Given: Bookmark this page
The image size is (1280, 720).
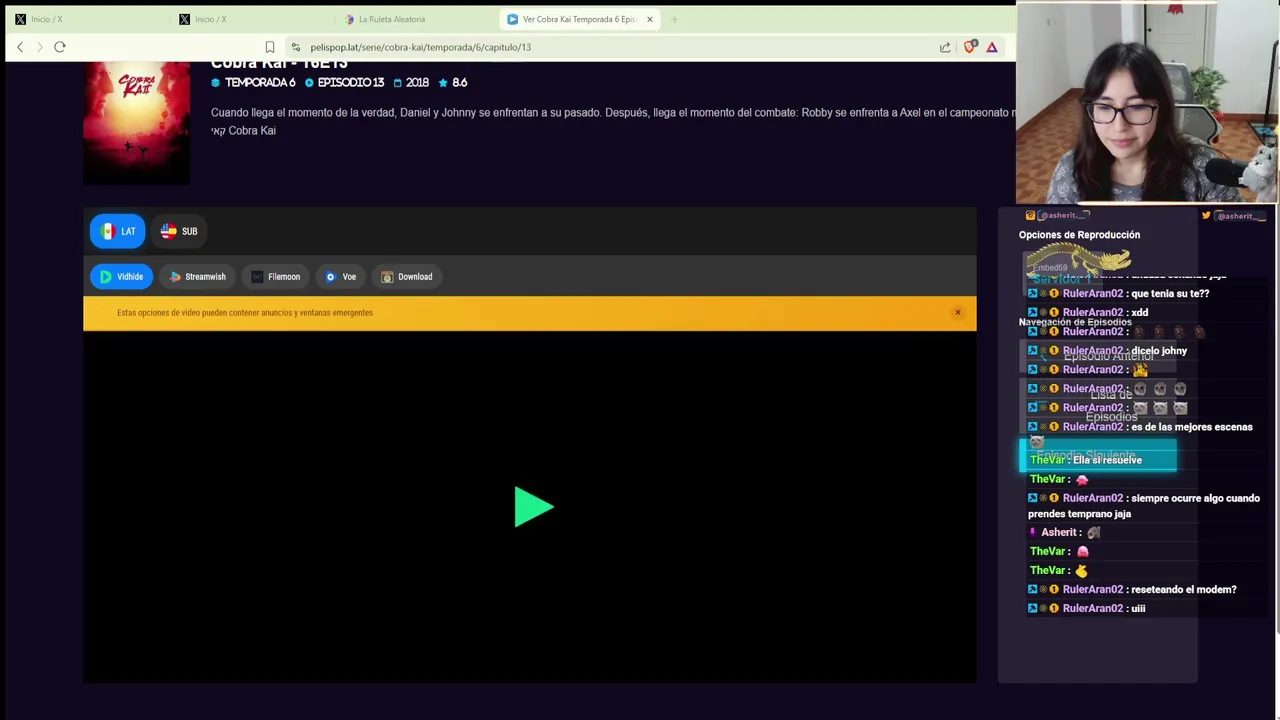Looking at the screenshot, I should pyautogui.click(x=270, y=47).
